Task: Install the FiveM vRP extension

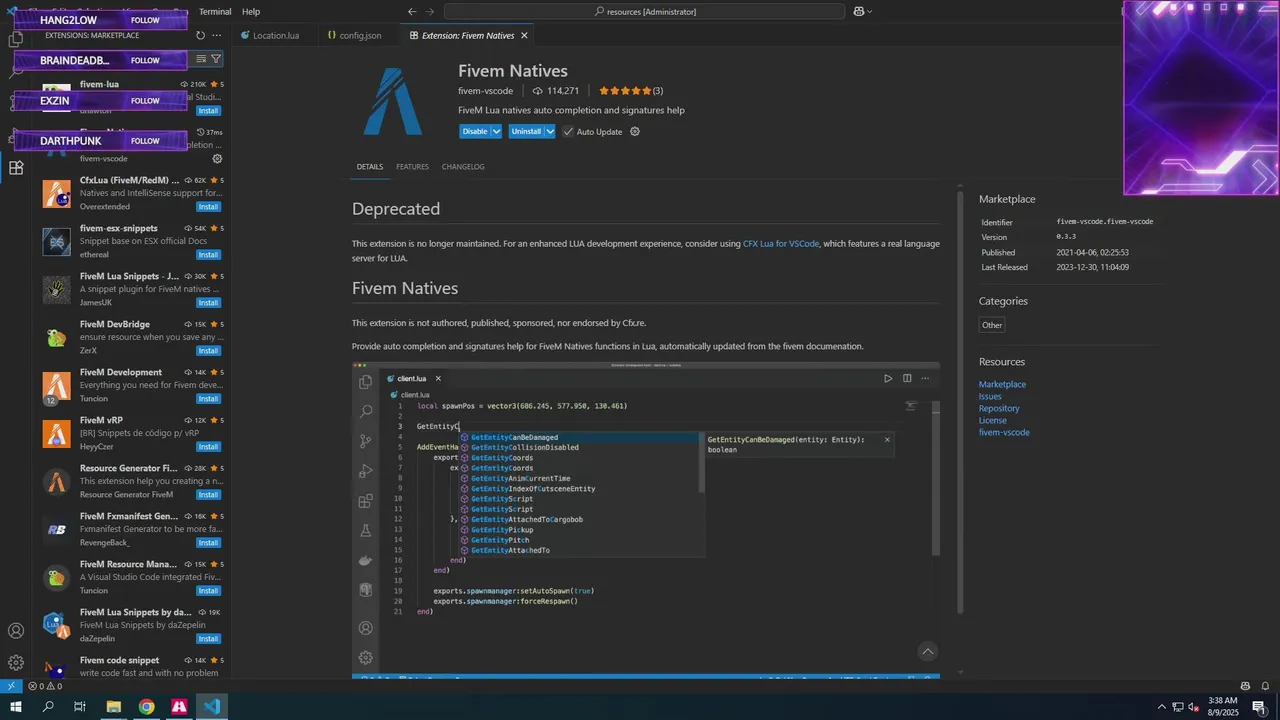Action: (x=208, y=446)
